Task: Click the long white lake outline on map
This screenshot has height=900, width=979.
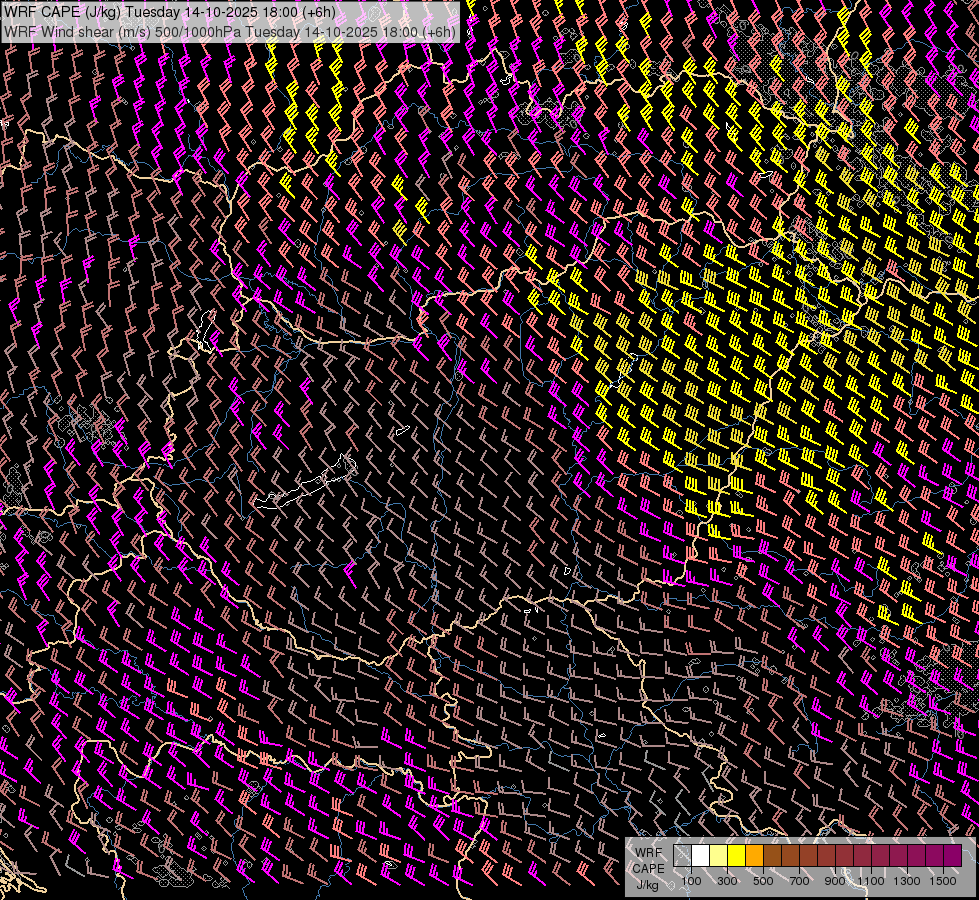Action: pos(305,485)
